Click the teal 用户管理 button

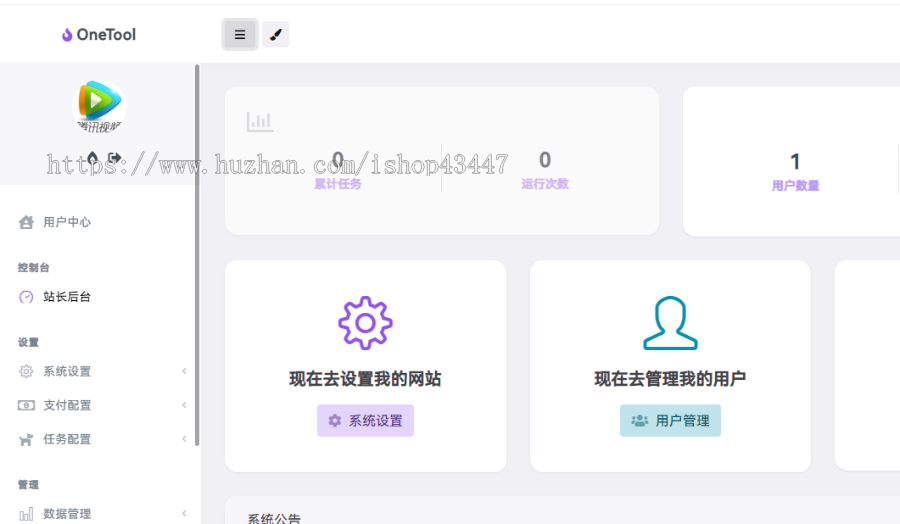coord(670,421)
